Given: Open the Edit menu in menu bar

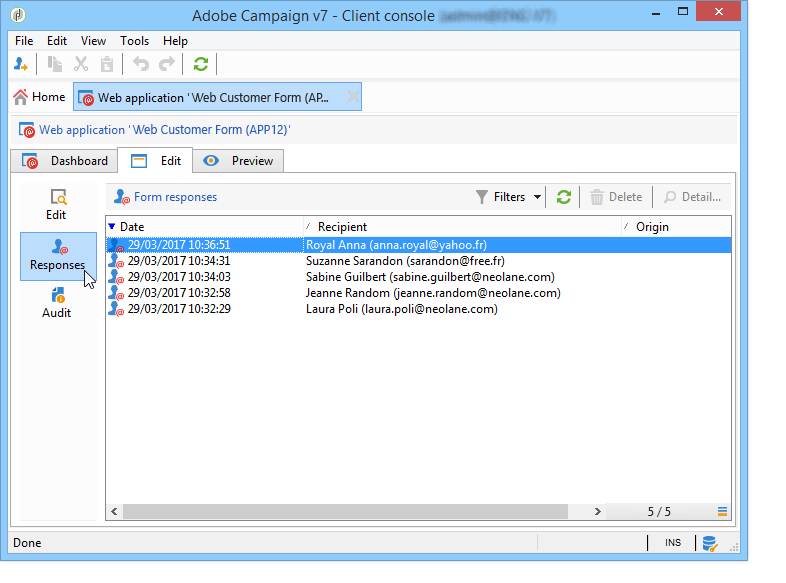Looking at the screenshot, I should pyautogui.click(x=57, y=41).
